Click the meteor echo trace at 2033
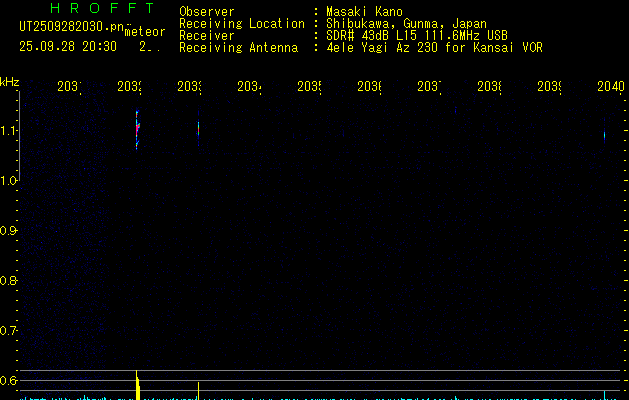The height and width of the screenshot is (400, 629). click(198, 129)
